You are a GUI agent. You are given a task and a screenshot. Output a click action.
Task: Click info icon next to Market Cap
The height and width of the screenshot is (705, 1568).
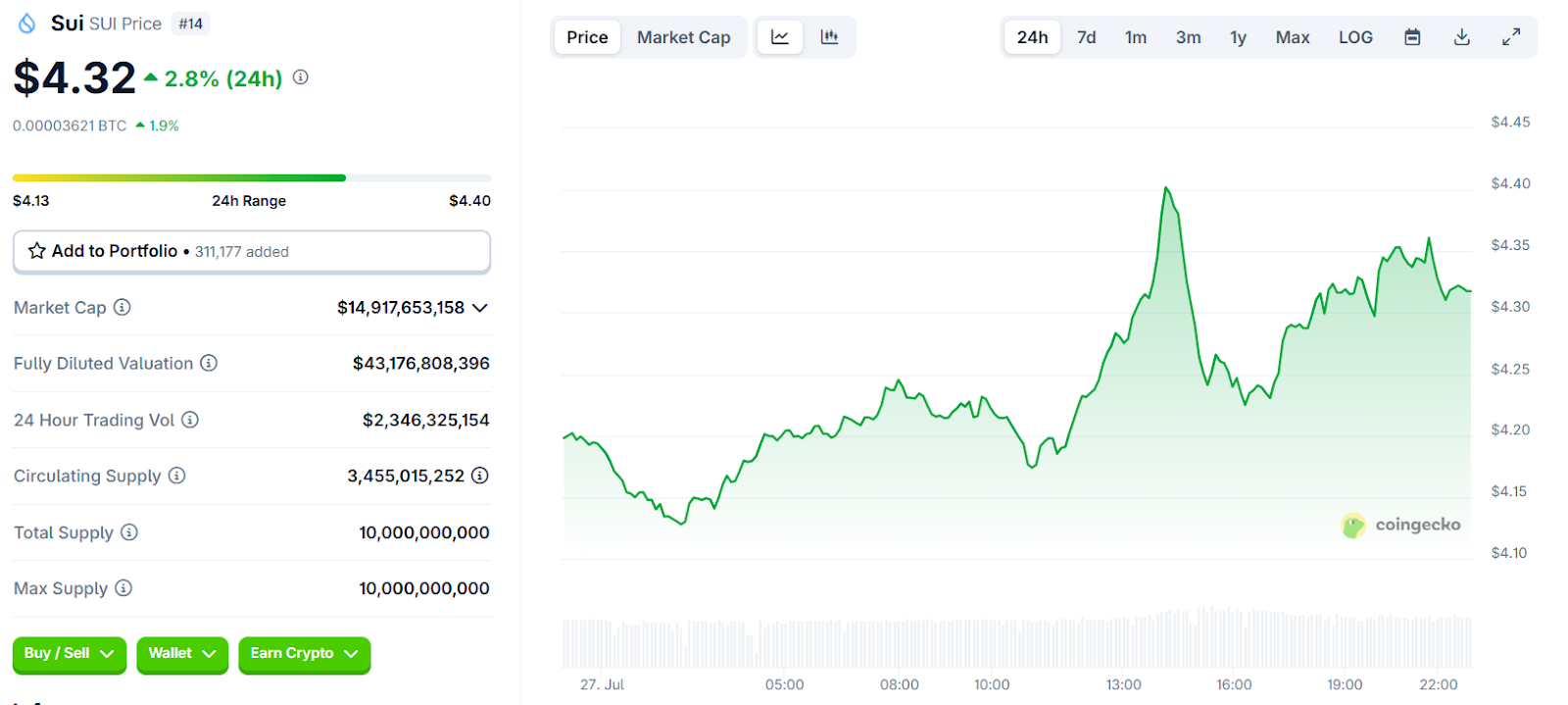[x=122, y=308]
